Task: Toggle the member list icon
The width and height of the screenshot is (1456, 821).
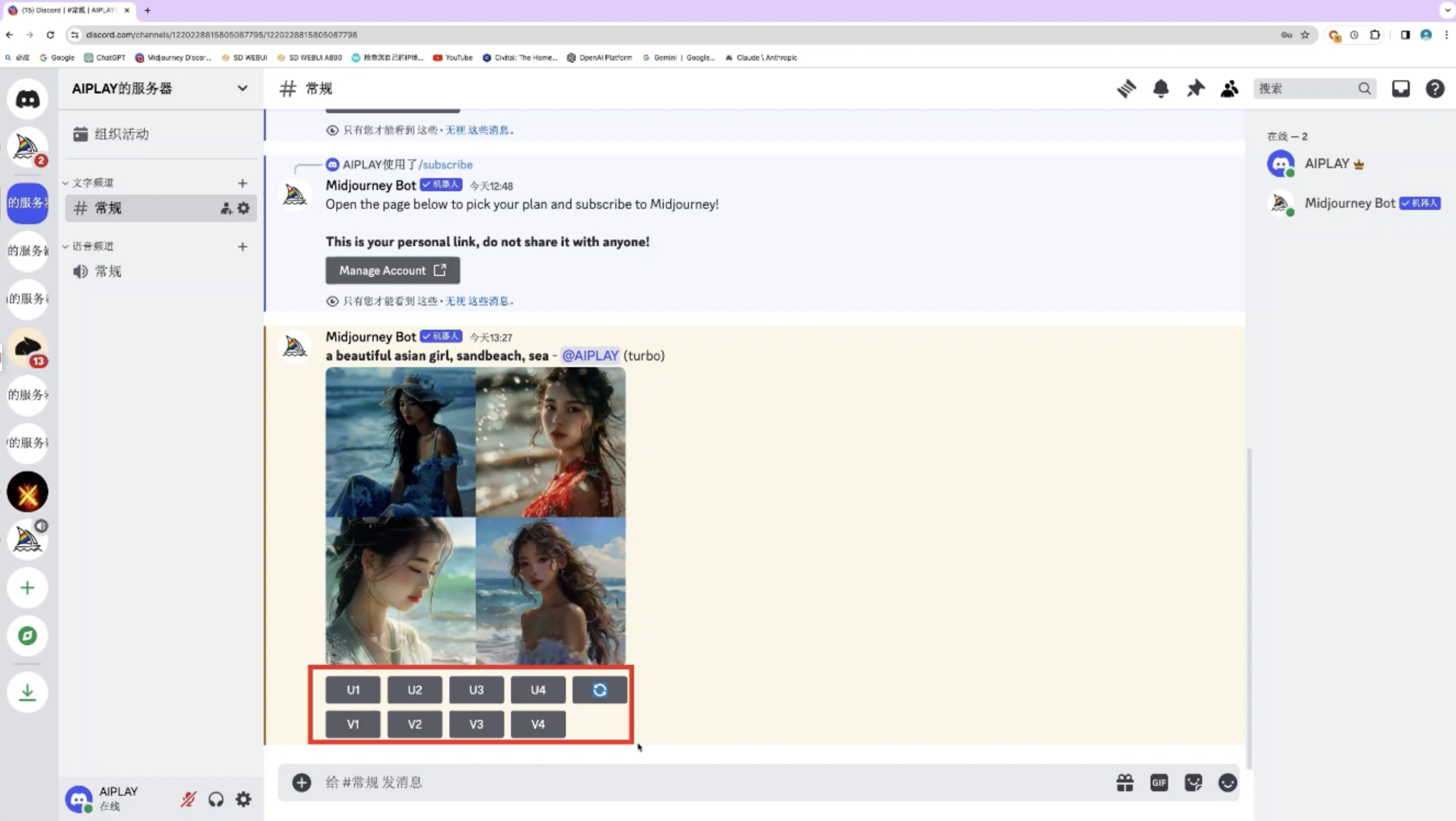Action: point(1229,89)
